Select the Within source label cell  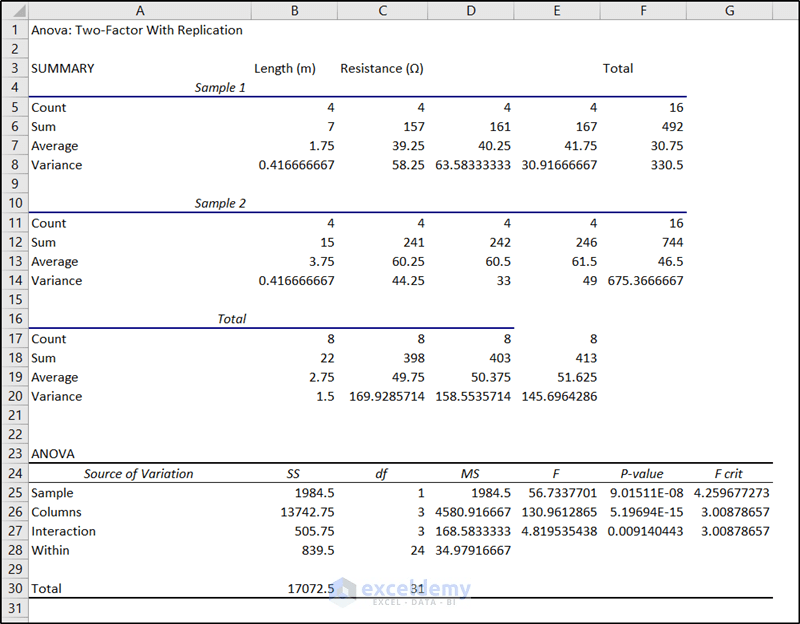51,550
